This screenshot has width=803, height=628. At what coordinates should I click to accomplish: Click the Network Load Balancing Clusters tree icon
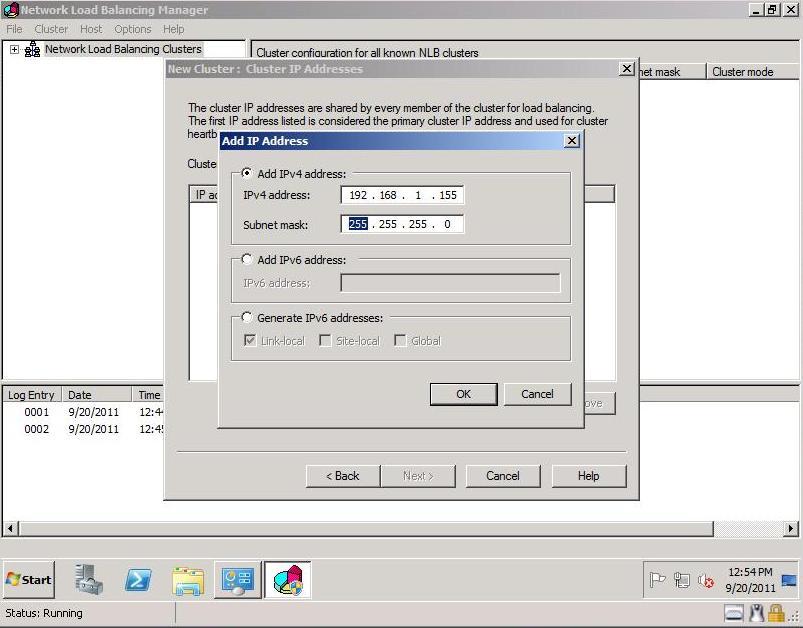click(32, 49)
